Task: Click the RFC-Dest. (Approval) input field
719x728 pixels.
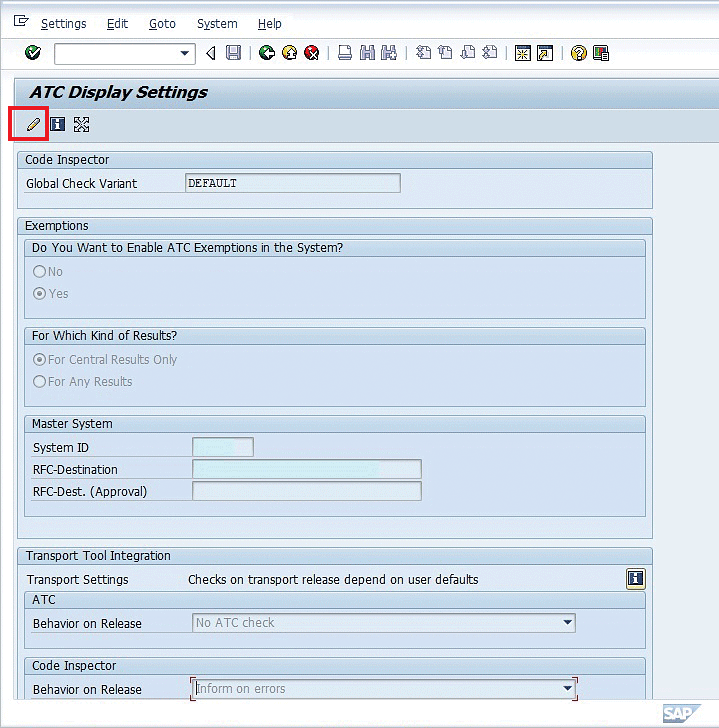Action: [x=306, y=491]
